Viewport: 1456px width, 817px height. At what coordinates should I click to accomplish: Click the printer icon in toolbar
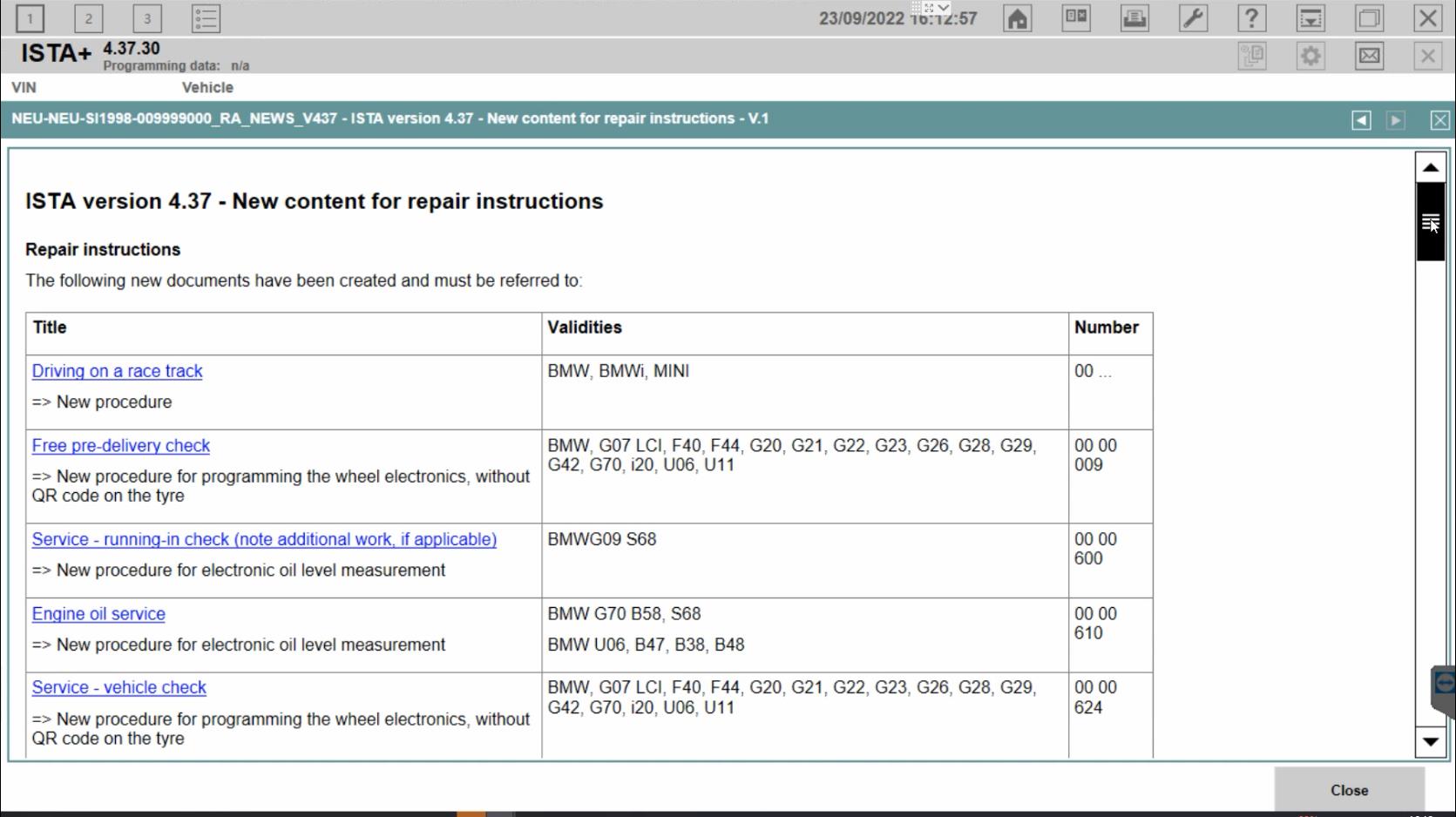tap(1134, 18)
